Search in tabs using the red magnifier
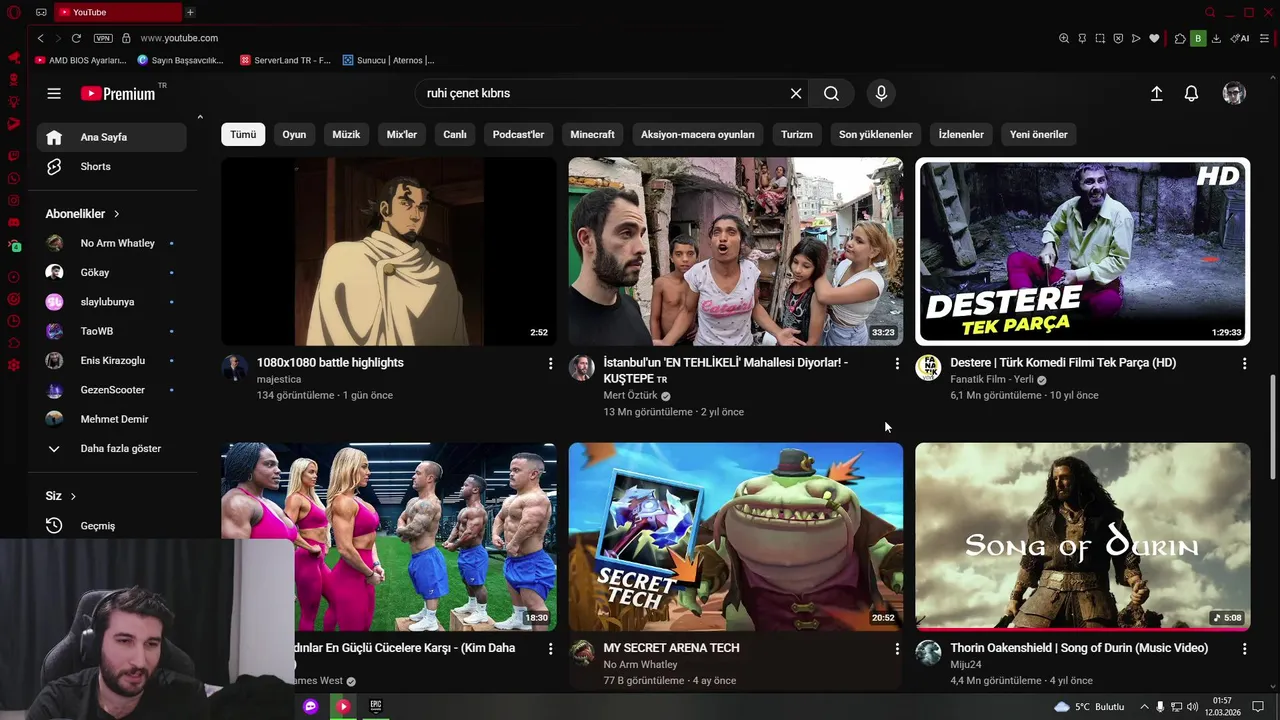This screenshot has width=1280, height=720. [x=1210, y=12]
